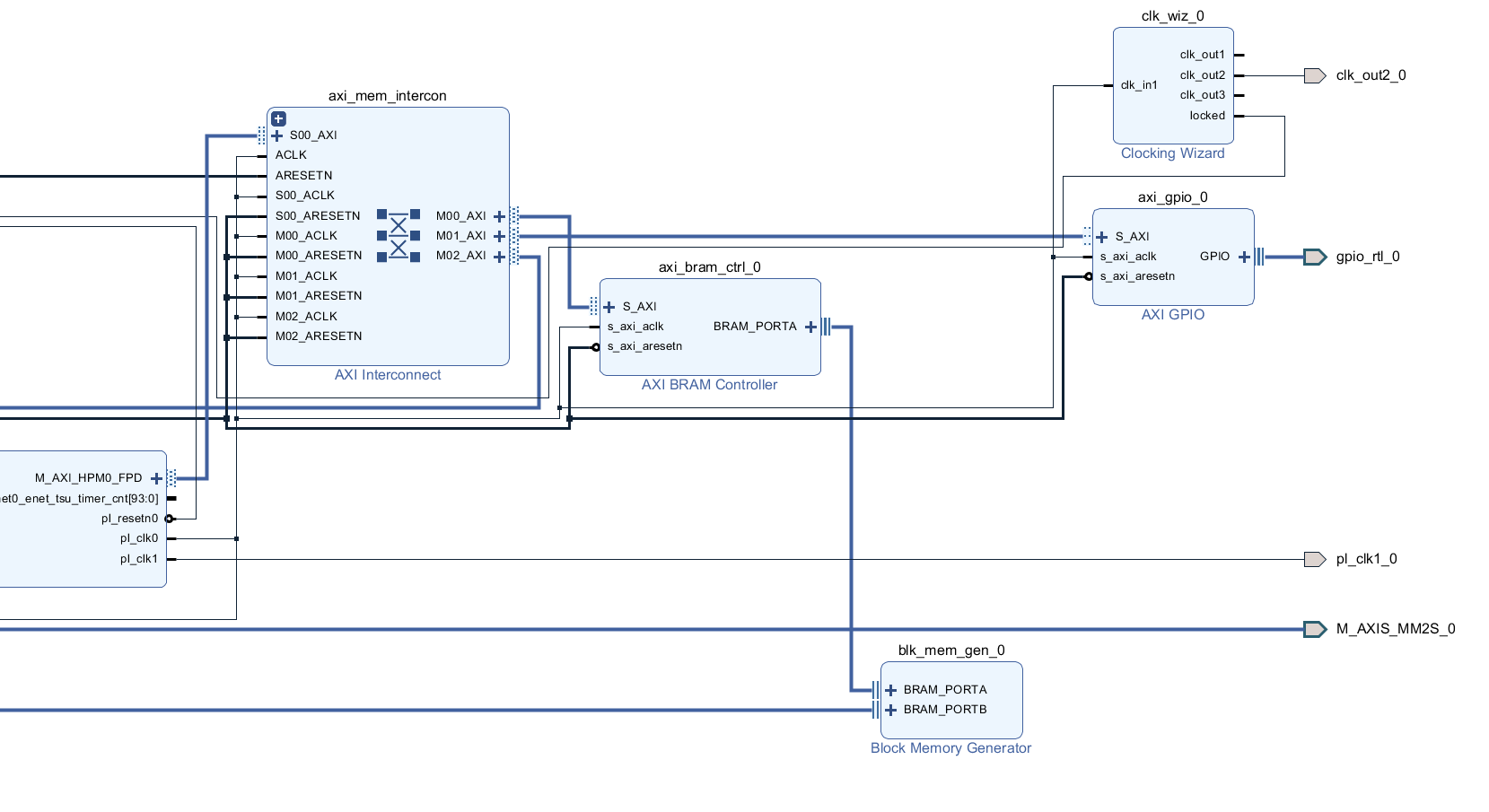The image size is (1489, 812).
Task: Select ACLK pin on axi_mem_intercon
Action: [291, 155]
